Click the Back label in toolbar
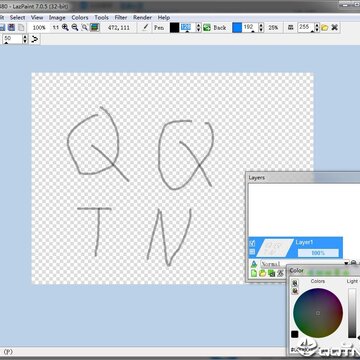 click(x=220, y=28)
